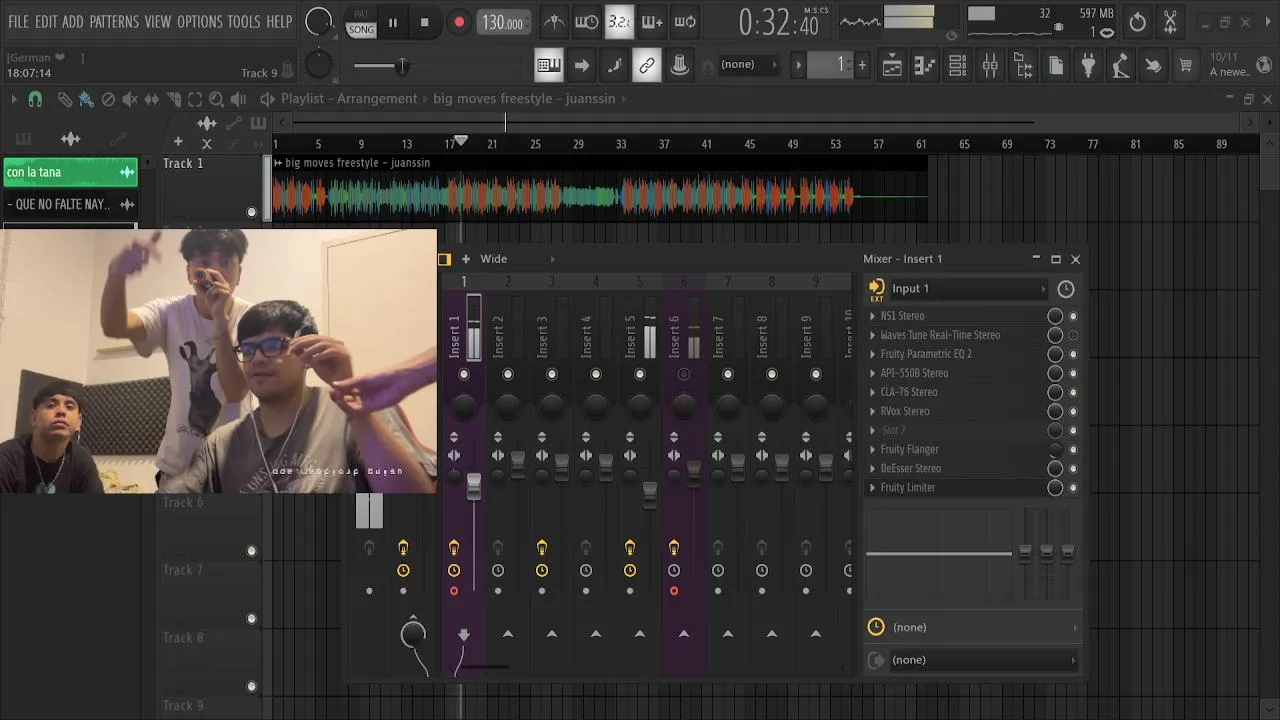Stop playback
Viewport: 1280px width, 720px height.
click(x=424, y=22)
